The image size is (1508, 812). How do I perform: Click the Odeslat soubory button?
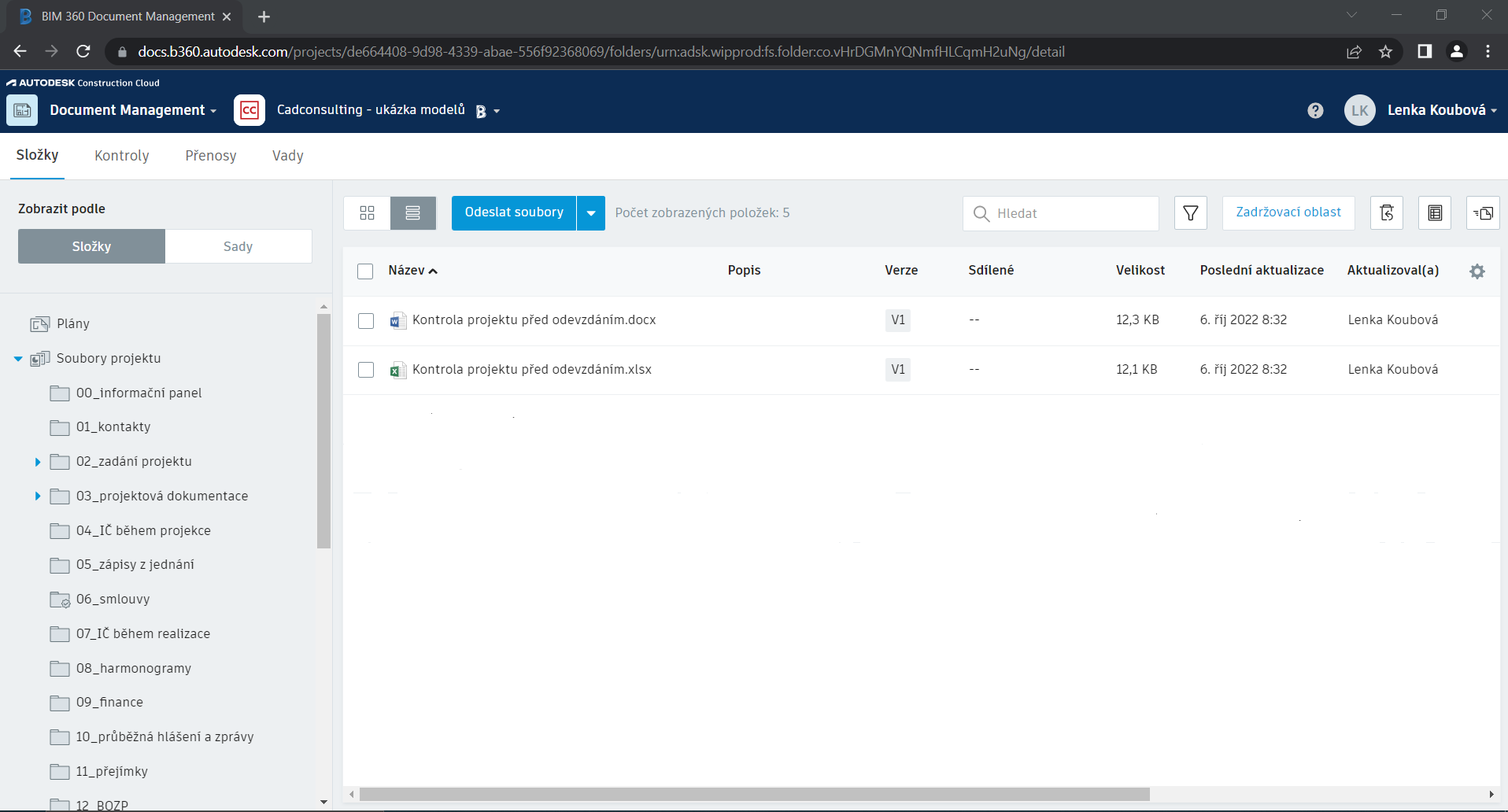(513, 213)
